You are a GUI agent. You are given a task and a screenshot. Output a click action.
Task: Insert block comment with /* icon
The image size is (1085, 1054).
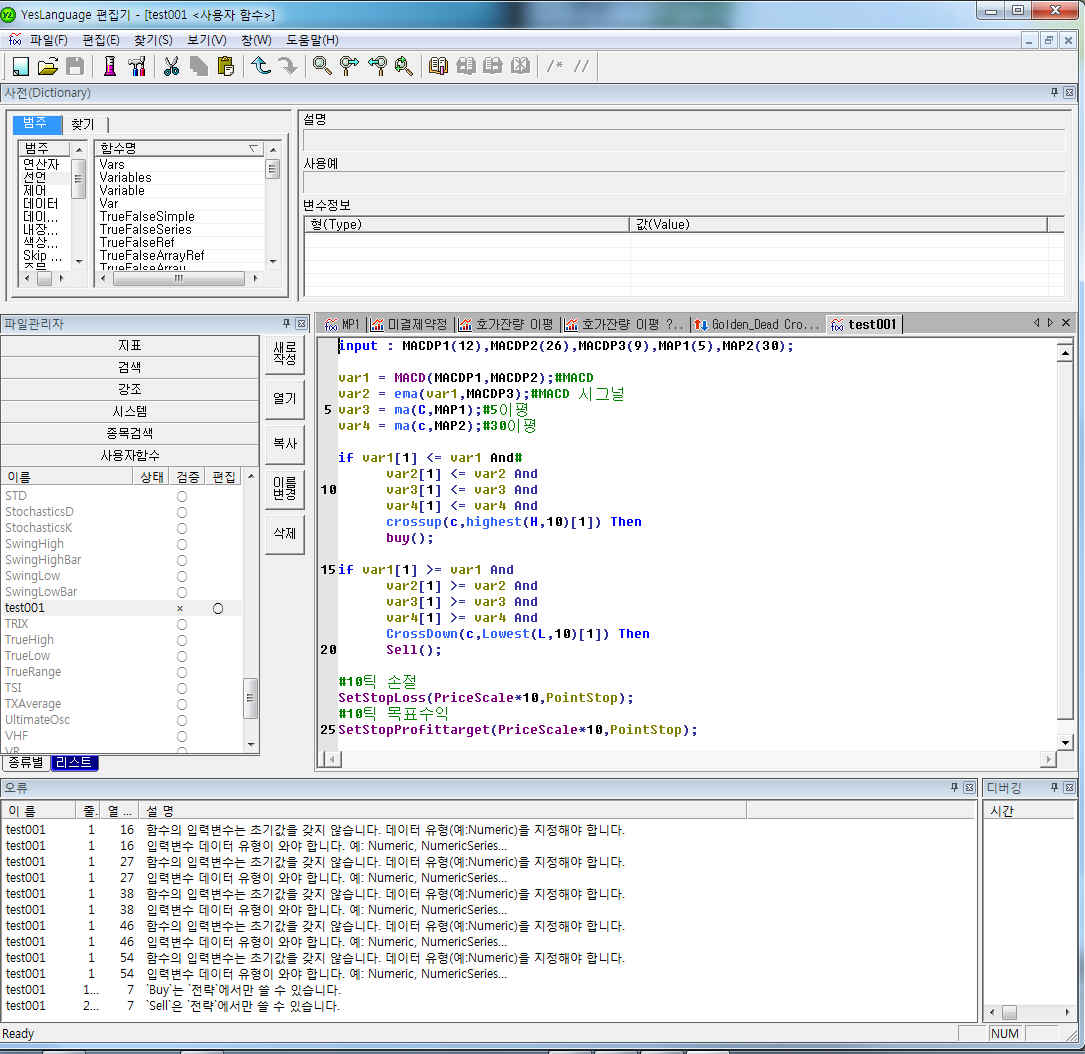pos(555,66)
